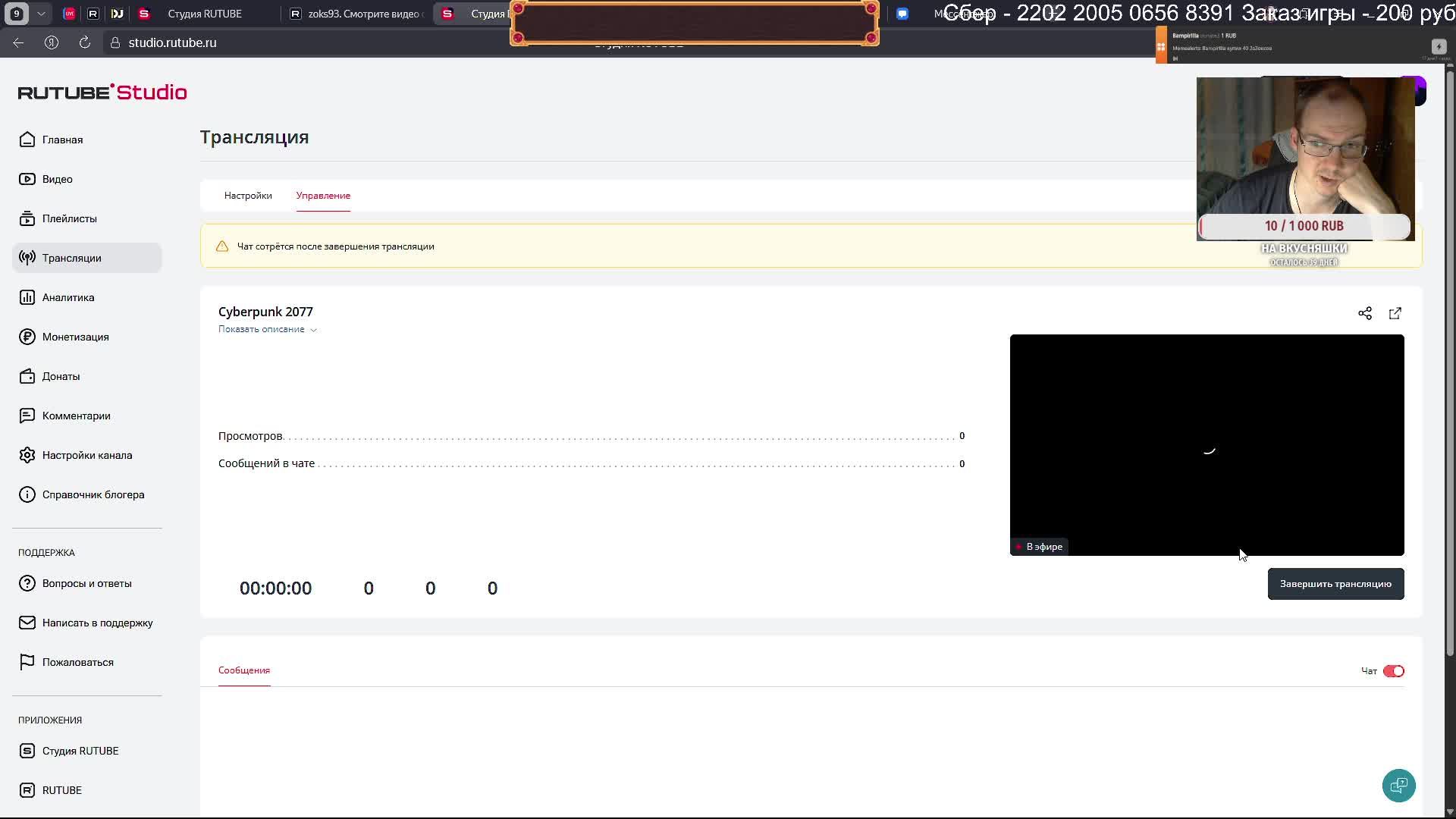Open the Аналитика sidebar section
This screenshot has width=1456, height=819.
pyautogui.click(x=68, y=297)
